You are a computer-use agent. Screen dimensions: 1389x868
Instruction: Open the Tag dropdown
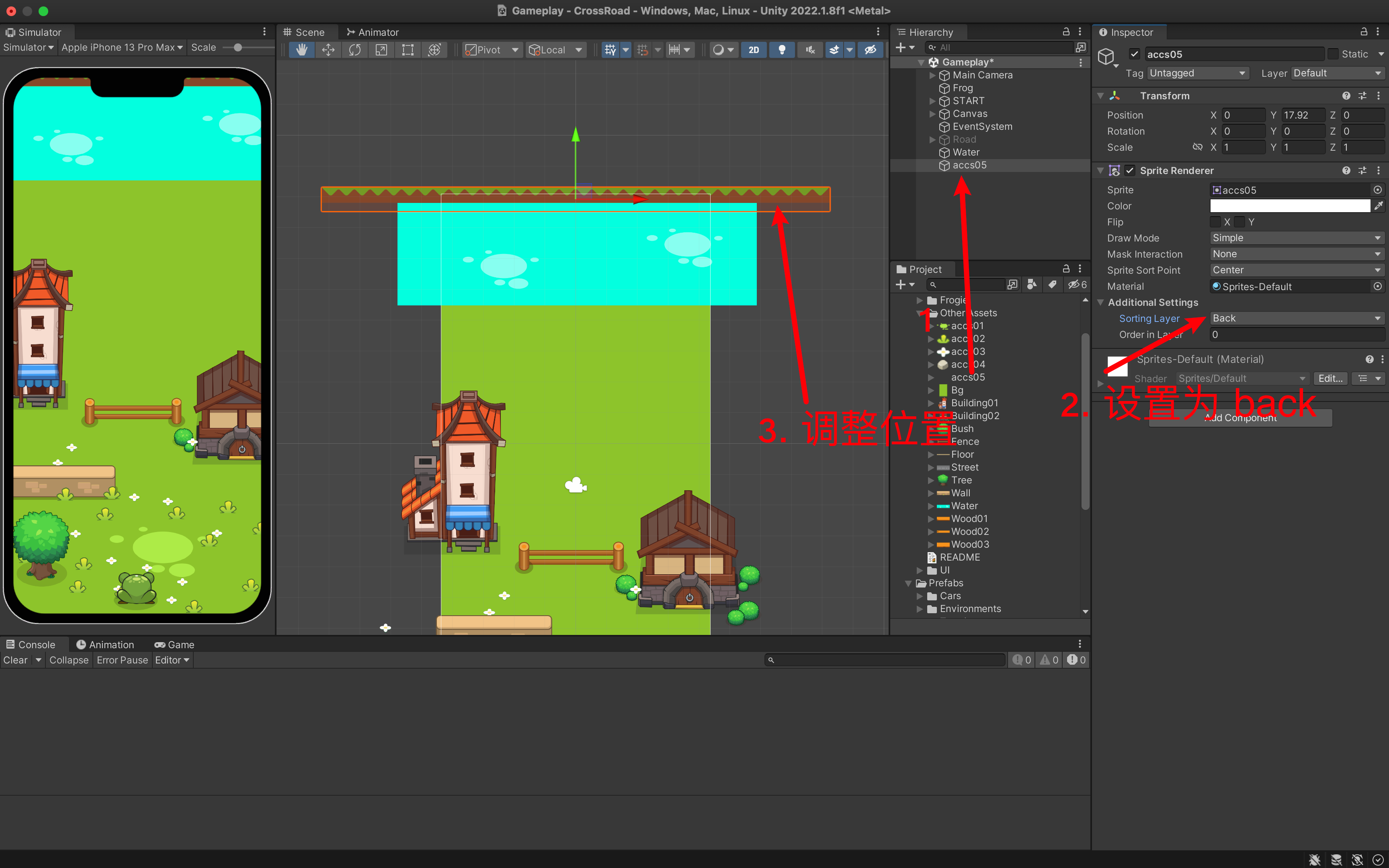1197,73
